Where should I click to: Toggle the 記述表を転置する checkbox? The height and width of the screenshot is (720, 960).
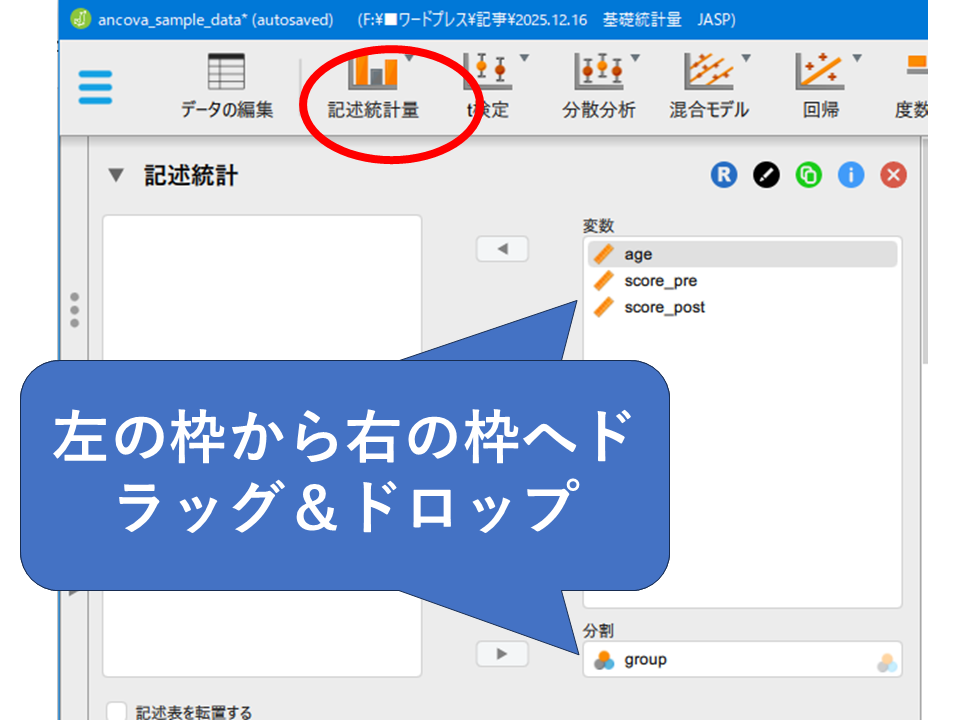click(x=117, y=712)
